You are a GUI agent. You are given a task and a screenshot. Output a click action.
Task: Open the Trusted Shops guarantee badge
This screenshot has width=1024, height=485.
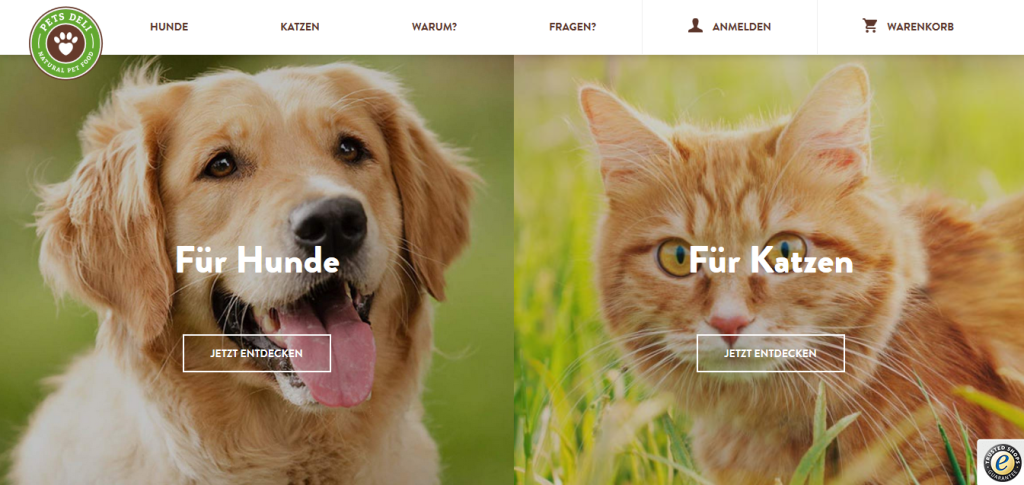pos(1000,461)
